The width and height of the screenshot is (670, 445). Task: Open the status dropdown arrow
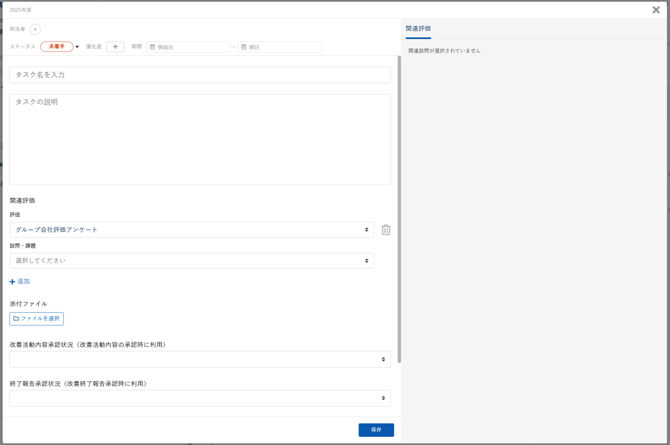77,47
